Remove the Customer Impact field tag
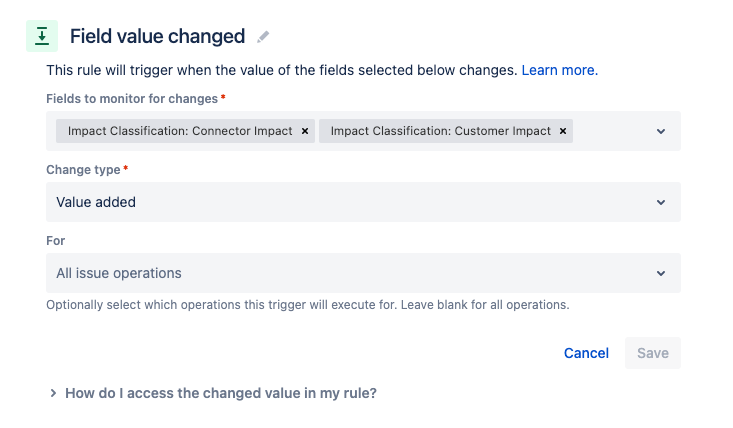The image size is (733, 428). click(563, 131)
